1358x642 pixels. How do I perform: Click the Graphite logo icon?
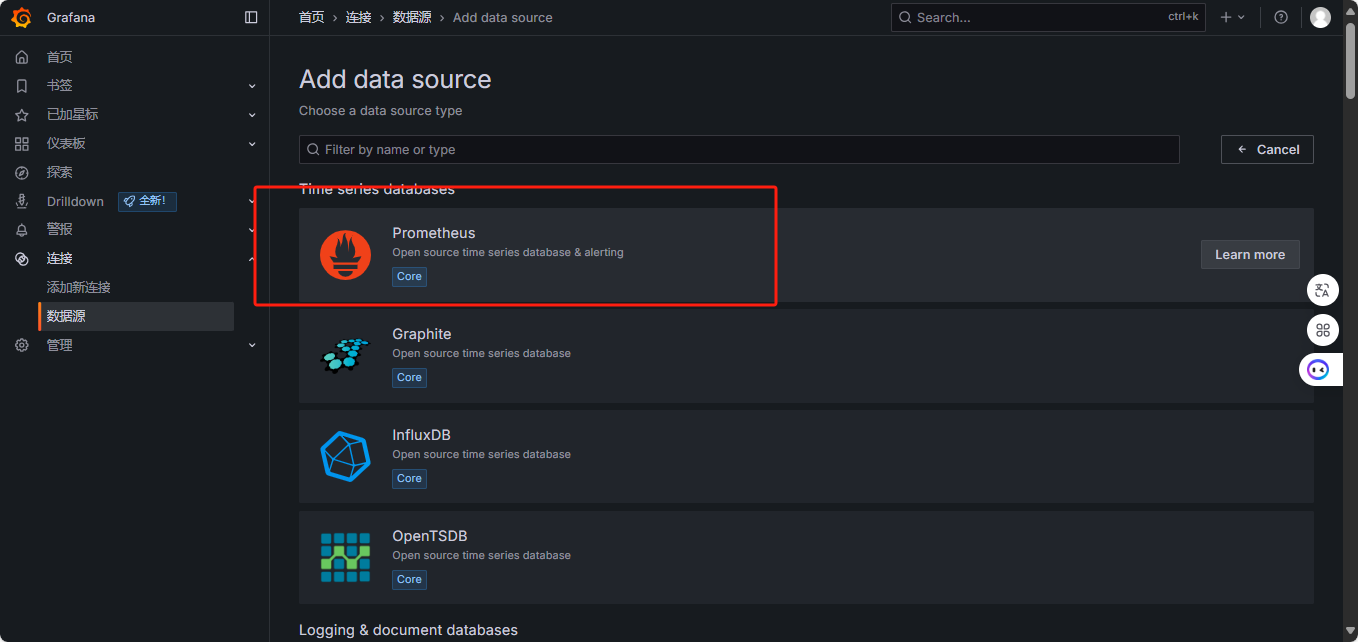pos(345,355)
